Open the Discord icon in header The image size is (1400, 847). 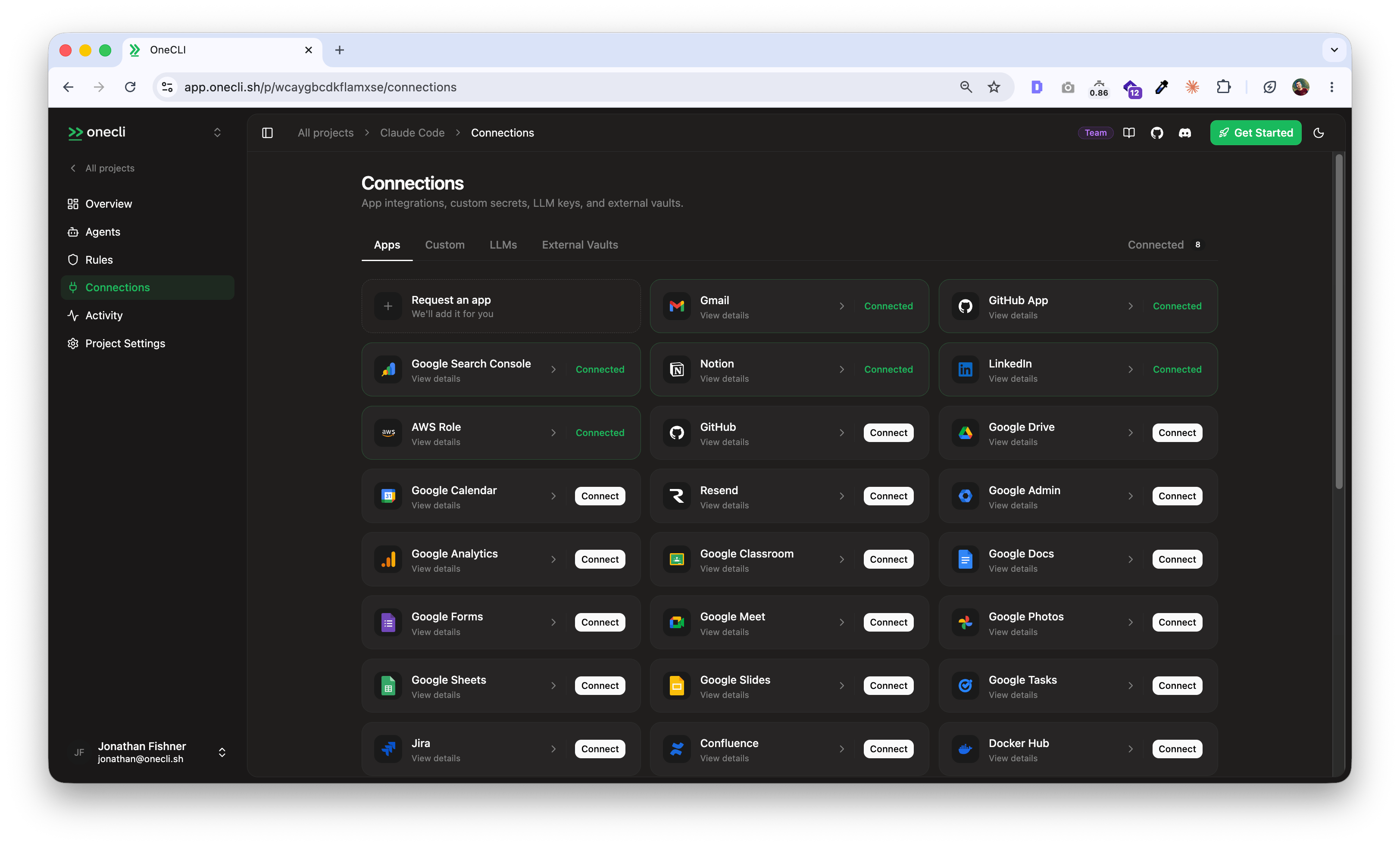tap(1184, 132)
